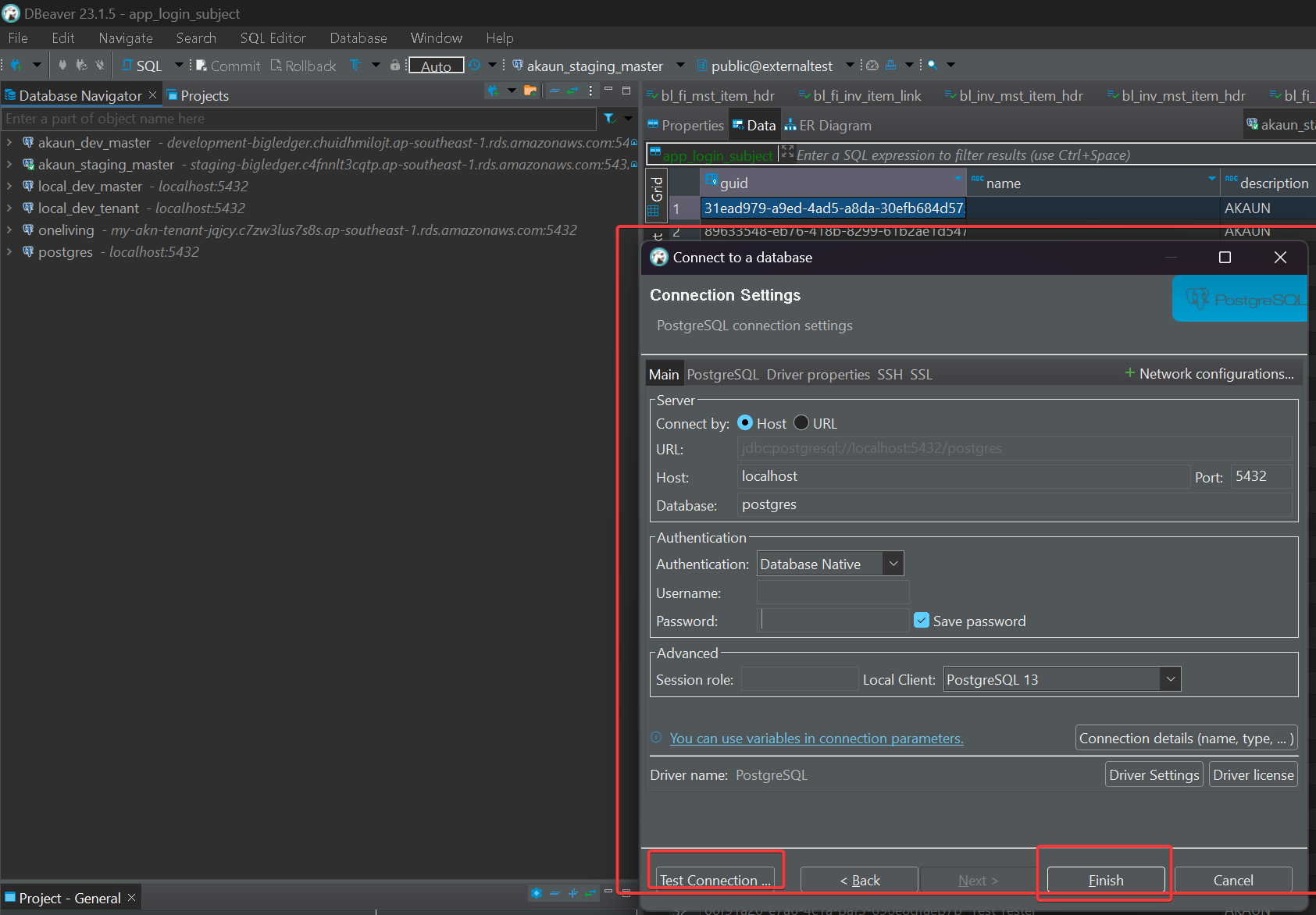Click the Test Connection button
Screen dimensions: 1316x915
[x=715, y=880]
